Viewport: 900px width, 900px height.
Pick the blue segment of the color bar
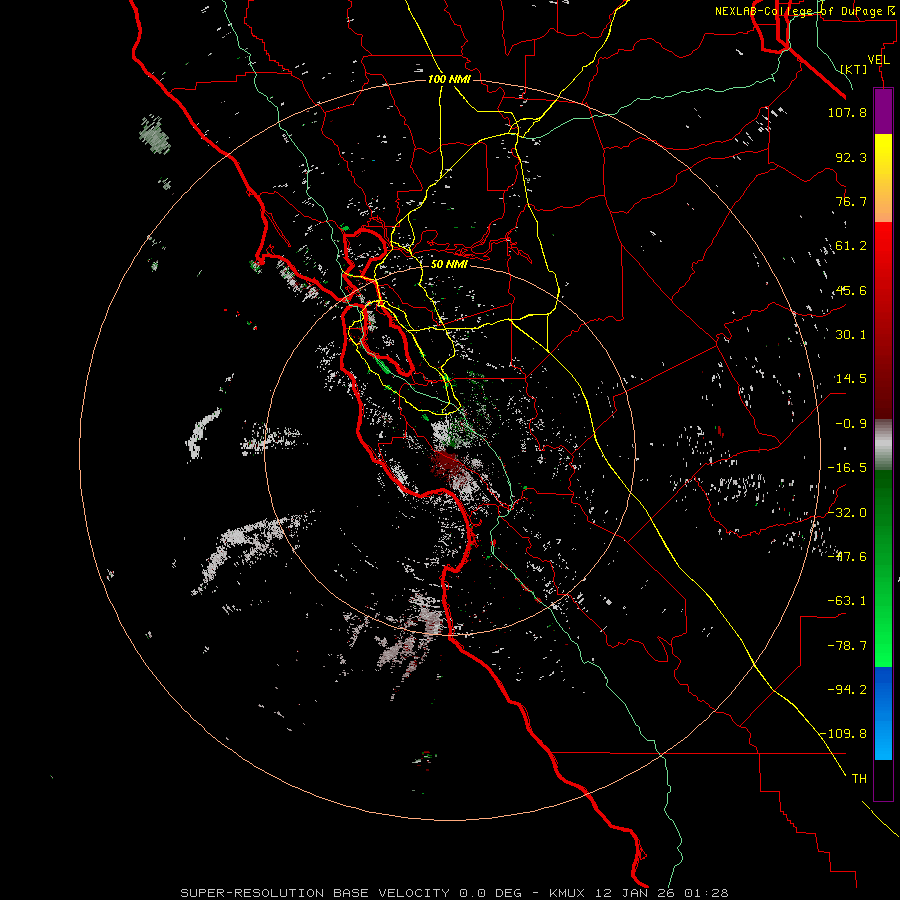(x=883, y=713)
